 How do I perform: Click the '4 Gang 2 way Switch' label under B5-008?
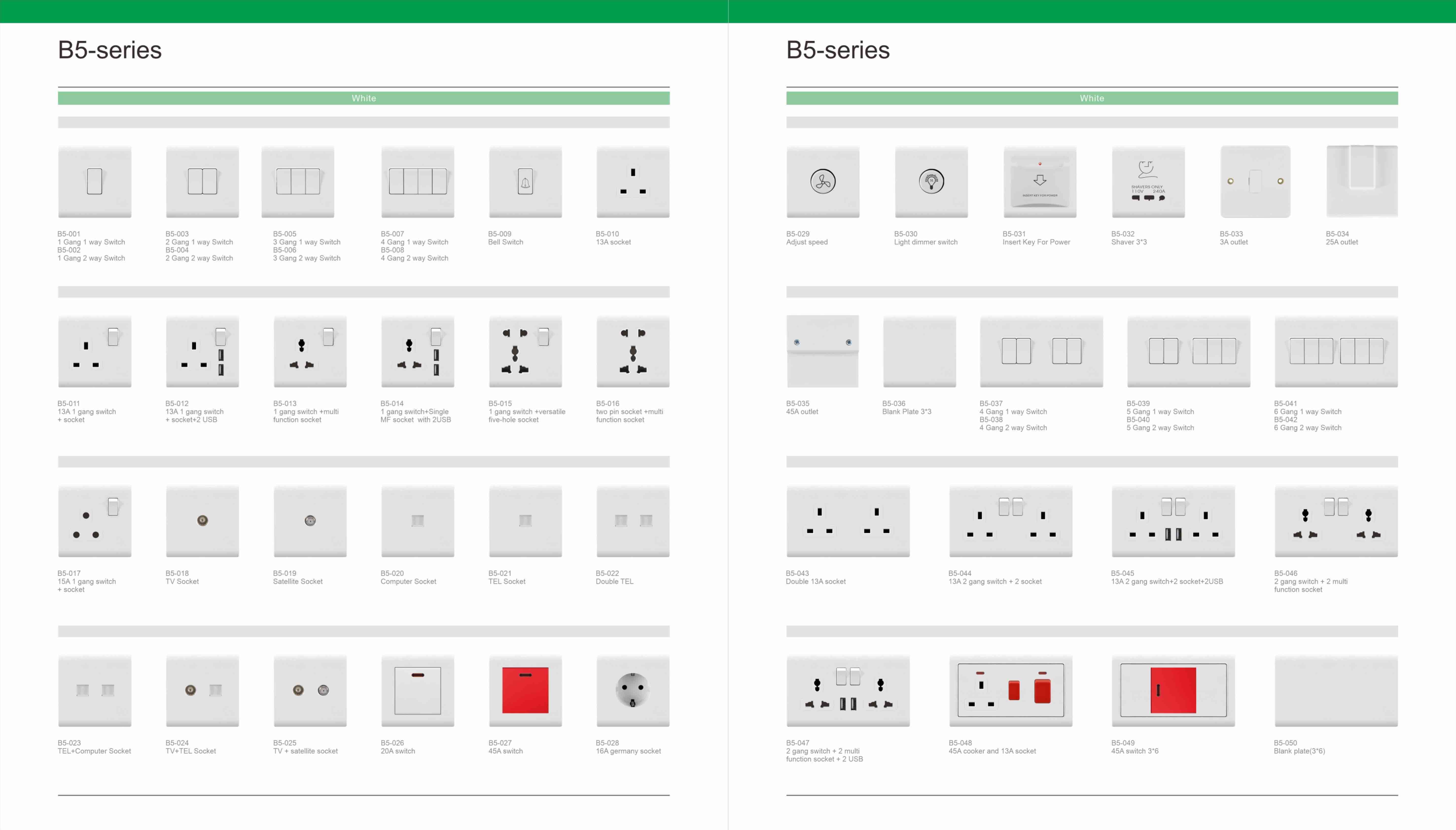click(414, 258)
